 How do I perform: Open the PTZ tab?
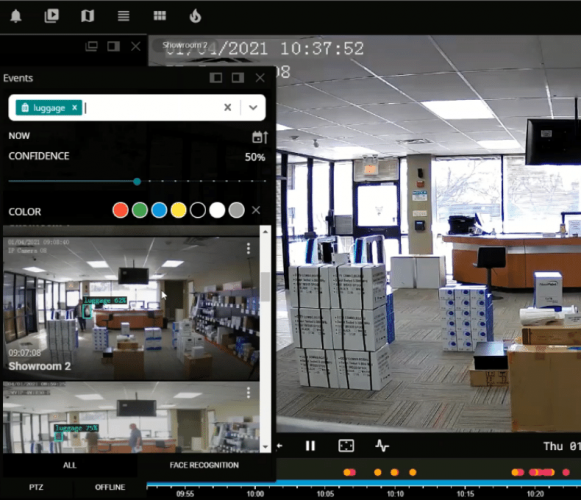click(36, 487)
